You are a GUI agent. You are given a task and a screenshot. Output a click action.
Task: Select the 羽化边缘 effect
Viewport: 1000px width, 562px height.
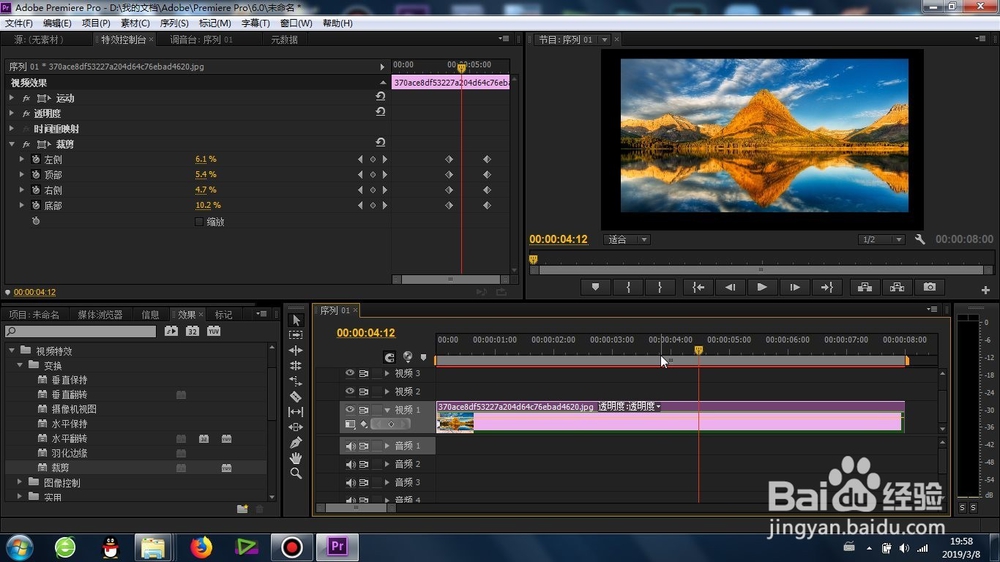[x=70, y=453]
